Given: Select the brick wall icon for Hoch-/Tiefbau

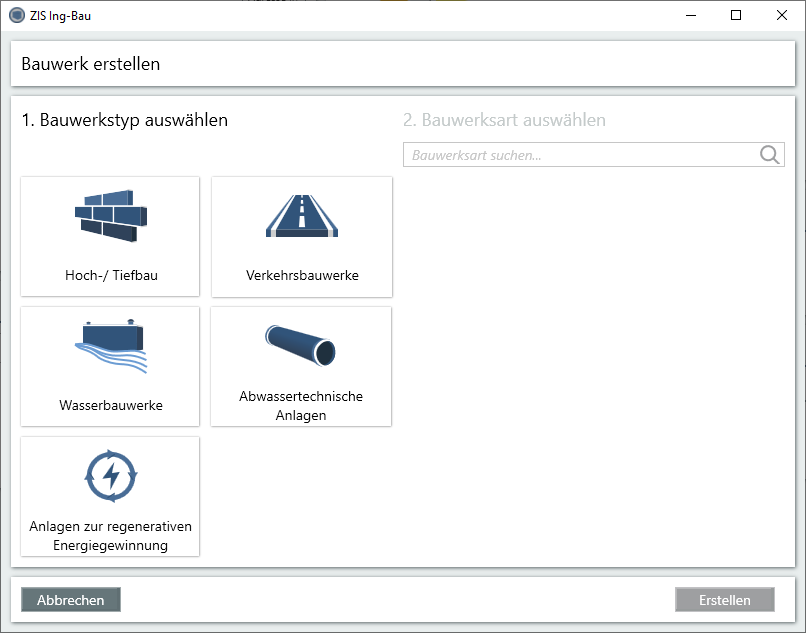Looking at the screenshot, I should [110, 214].
